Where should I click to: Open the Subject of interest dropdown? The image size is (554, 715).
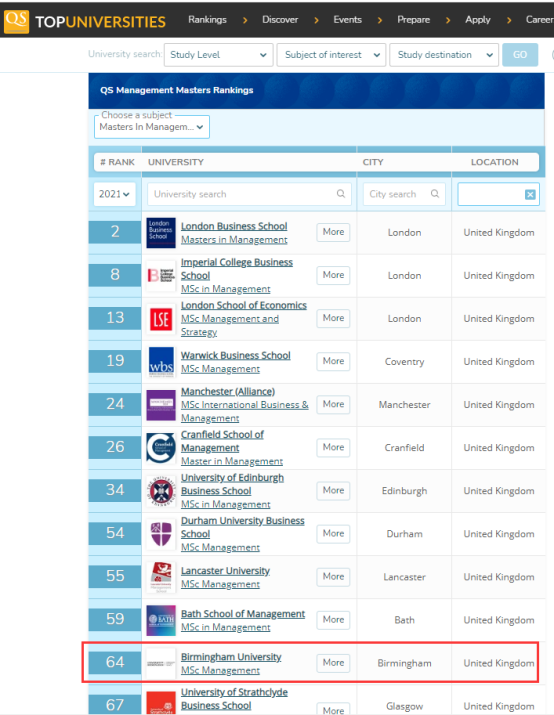pos(331,55)
